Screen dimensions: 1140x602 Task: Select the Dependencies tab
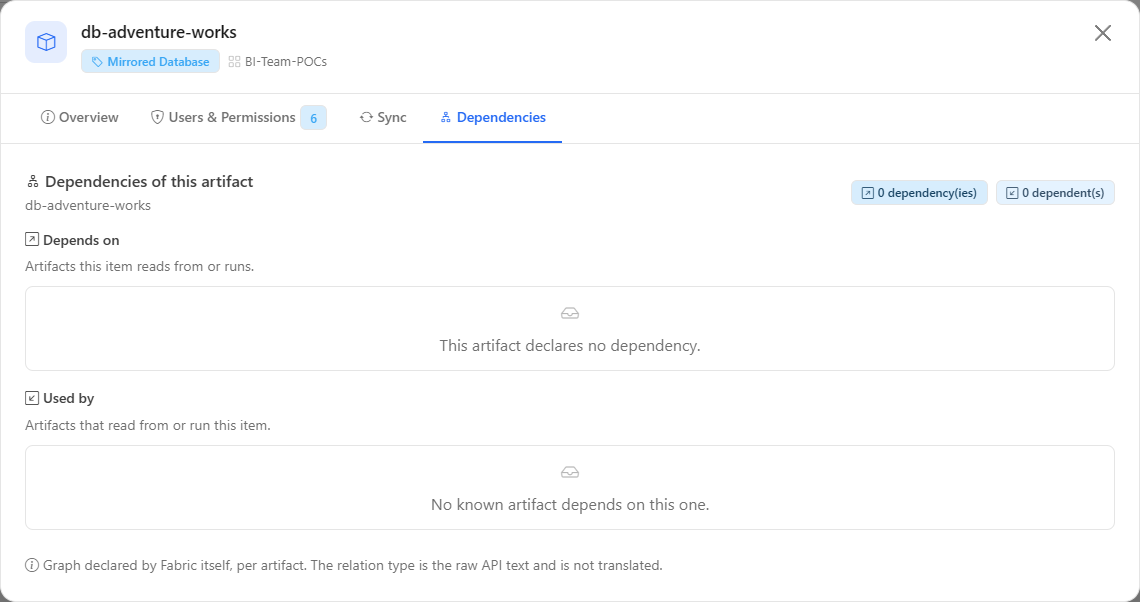pyautogui.click(x=492, y=118)
